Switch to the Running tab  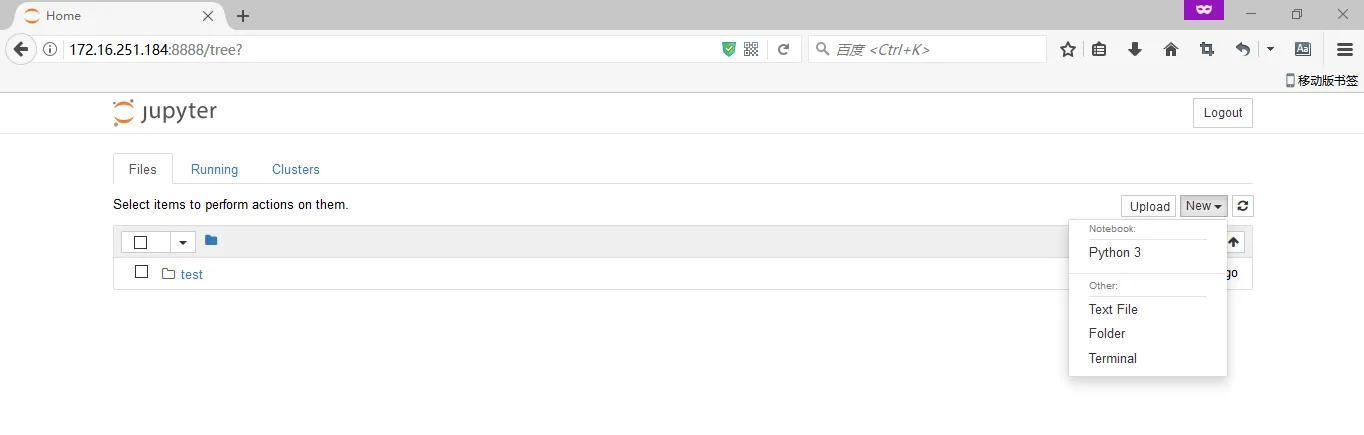[214, 169]
